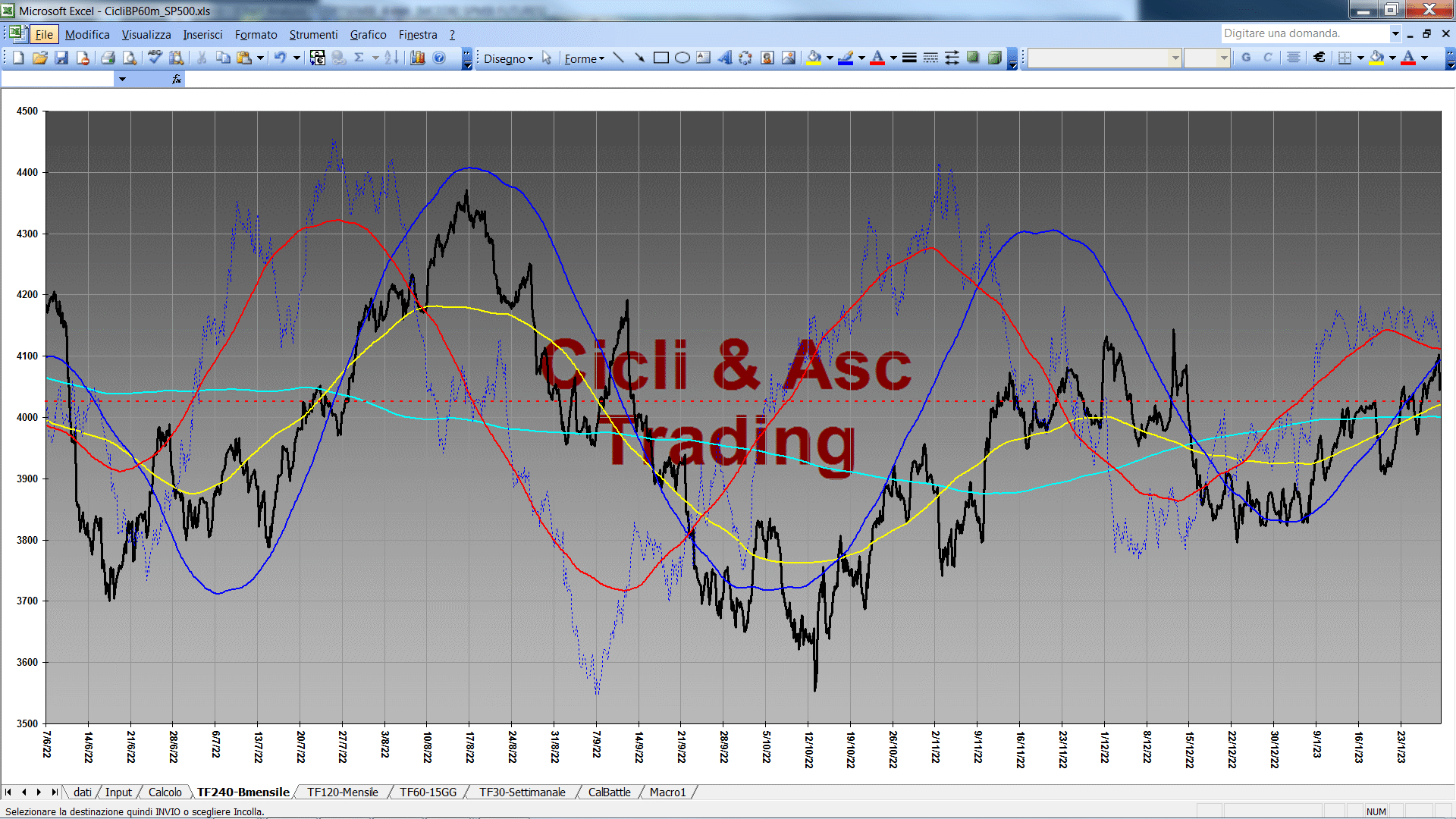Open the Font size combo box

tap(1207, 58)
